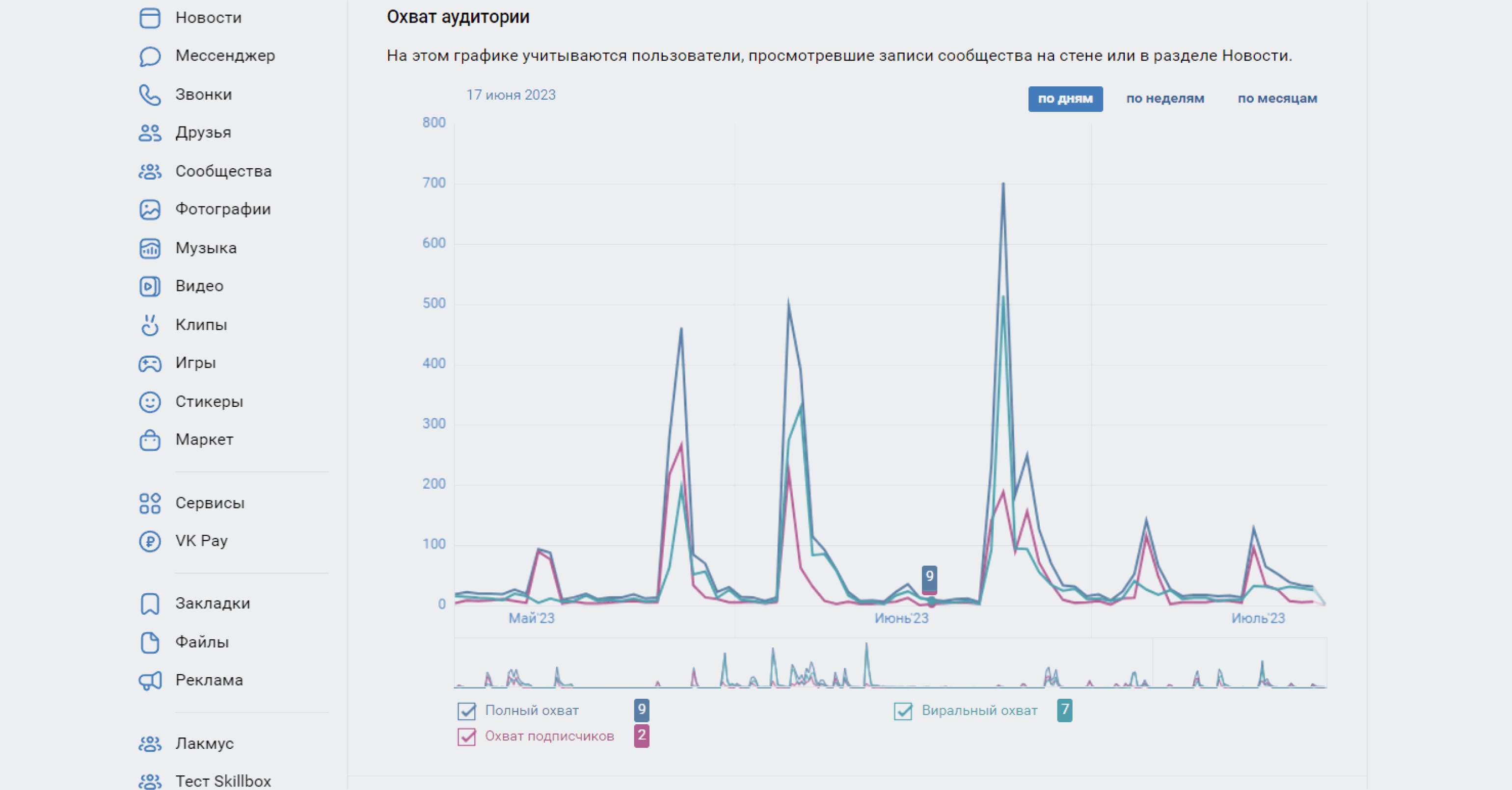Click the Музыка icon

tap(150, 248)
